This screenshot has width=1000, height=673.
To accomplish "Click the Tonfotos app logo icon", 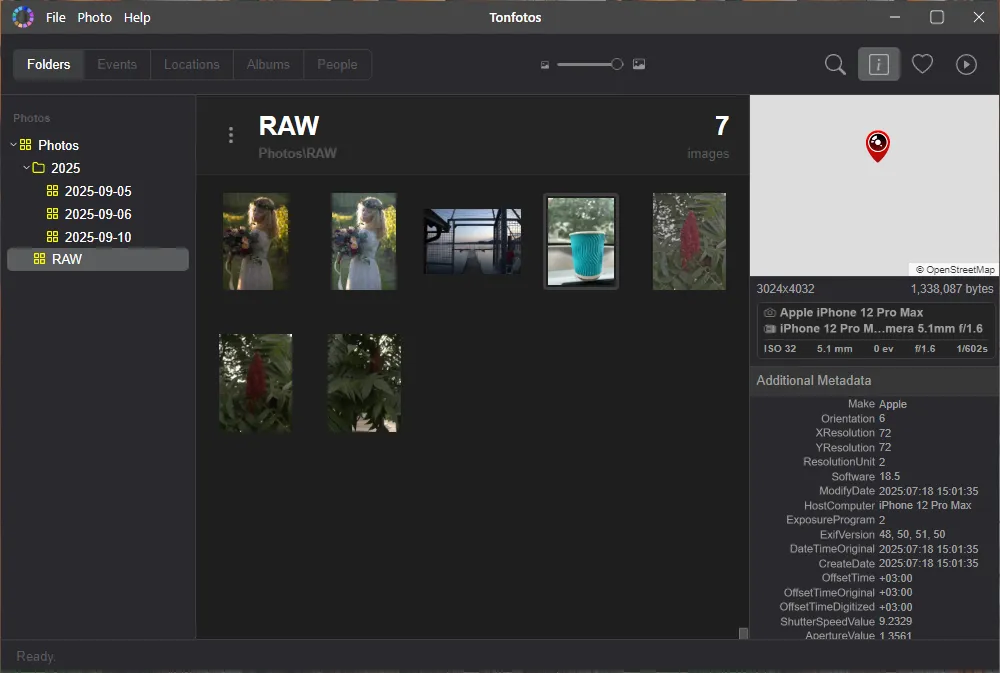I will point(23,17).
